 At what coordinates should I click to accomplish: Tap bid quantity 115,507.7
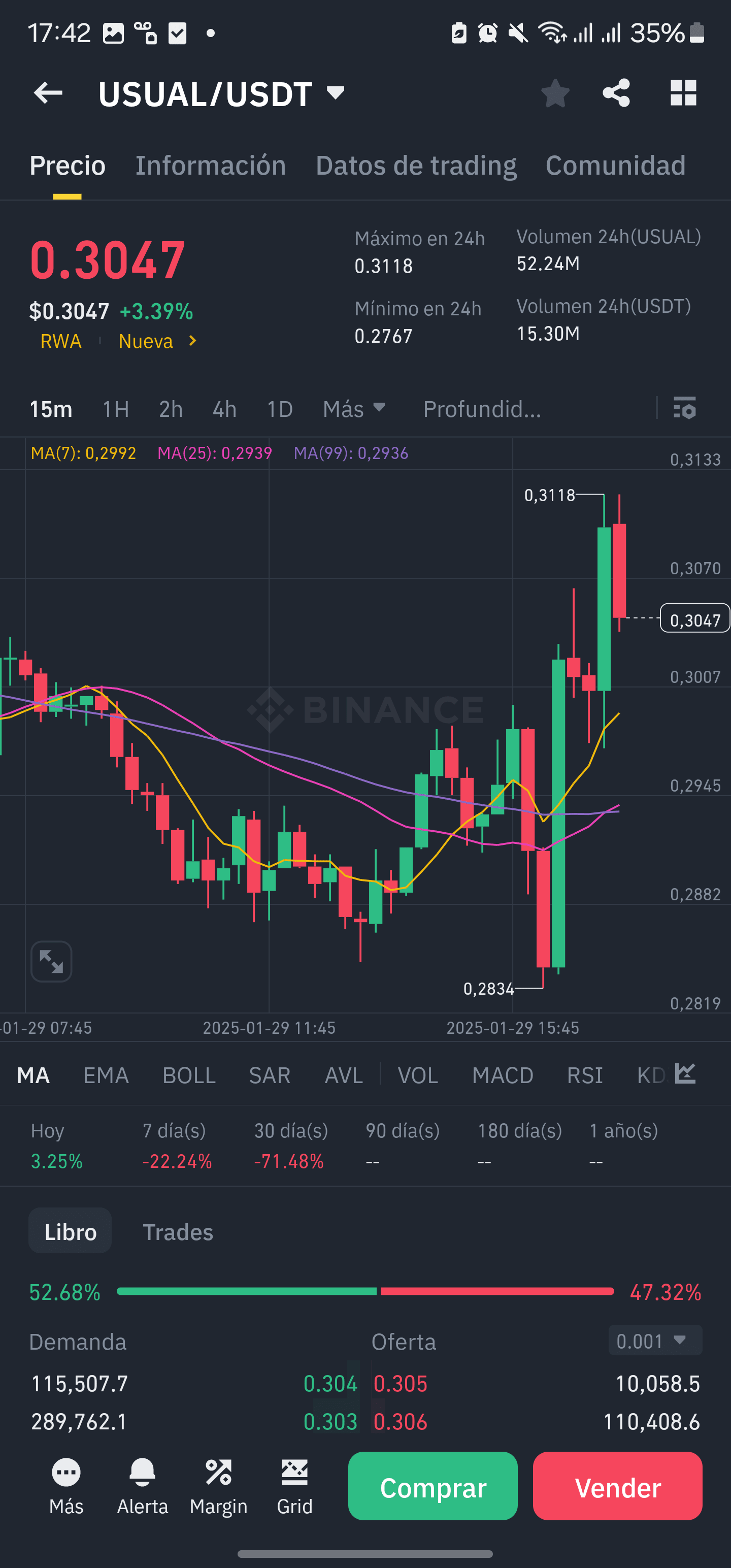(x=79, y=1384)
